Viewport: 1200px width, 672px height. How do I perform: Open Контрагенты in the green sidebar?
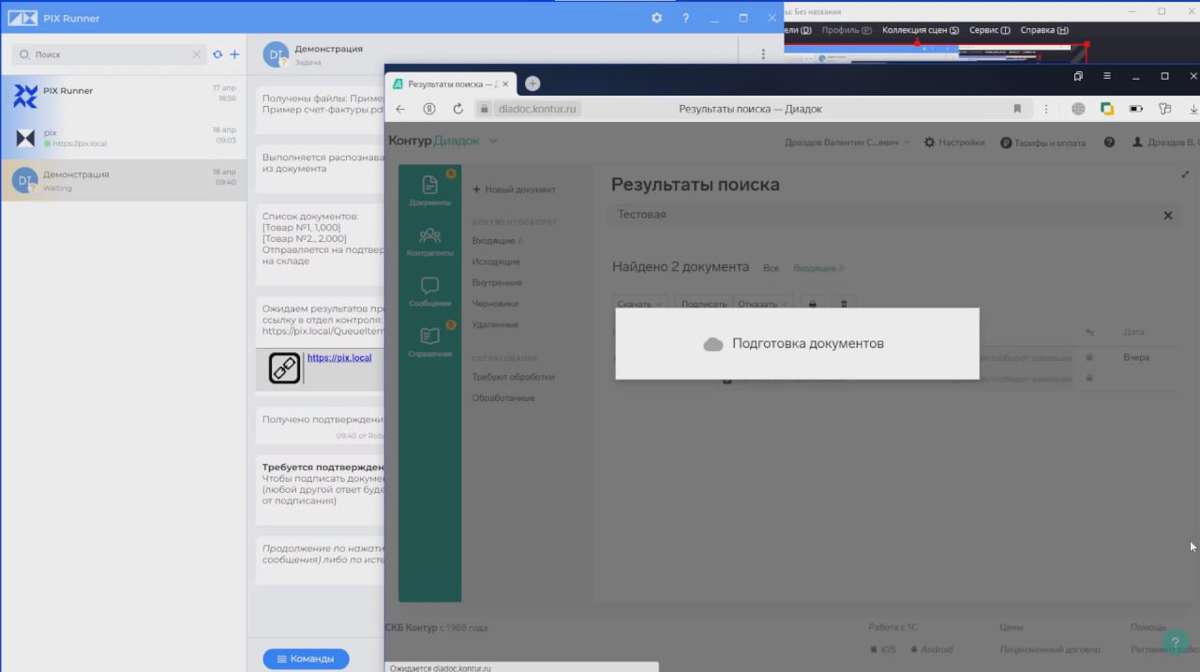(429, 241)
